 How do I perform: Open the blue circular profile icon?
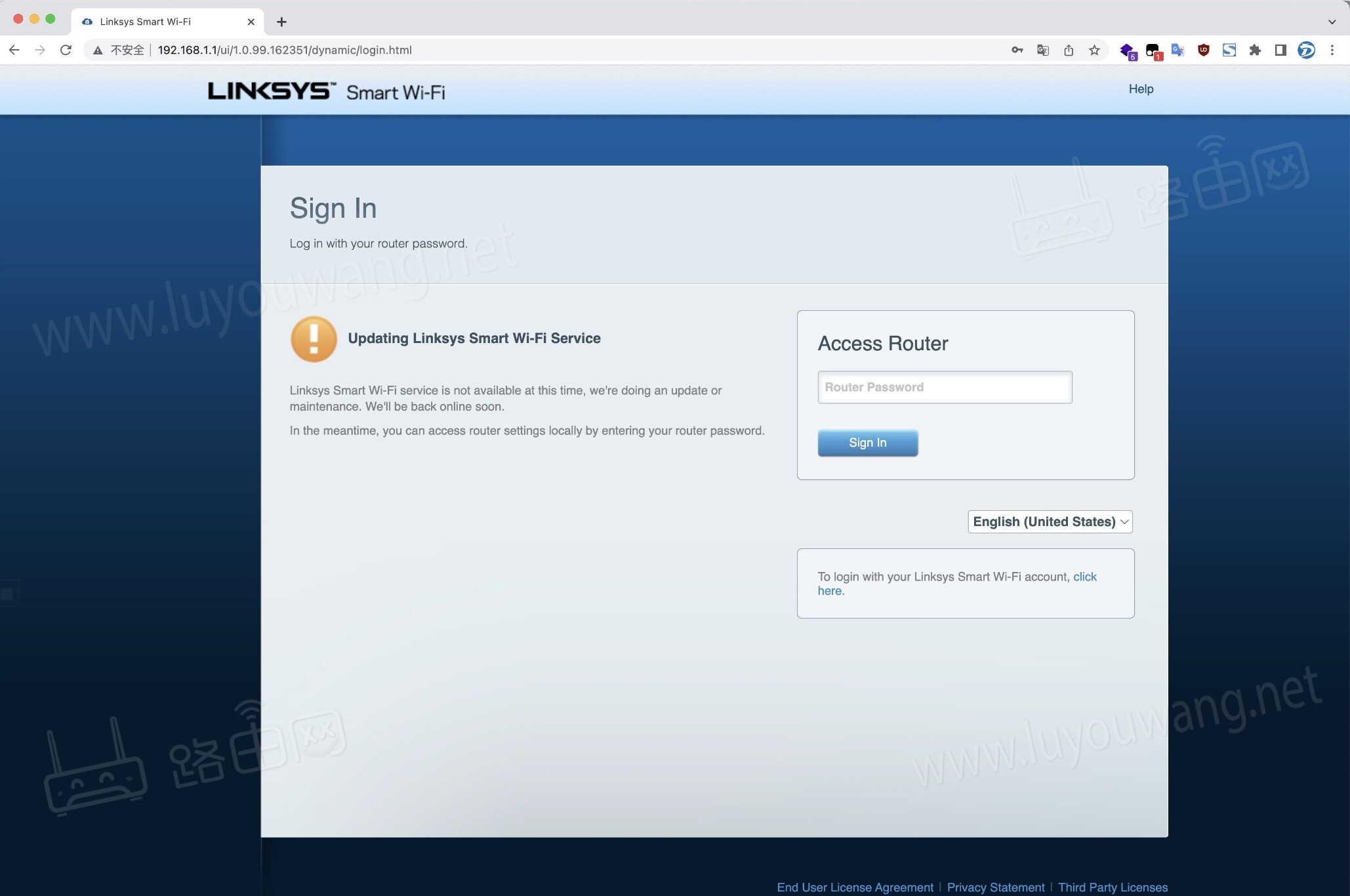click(x=1306, y=50)
